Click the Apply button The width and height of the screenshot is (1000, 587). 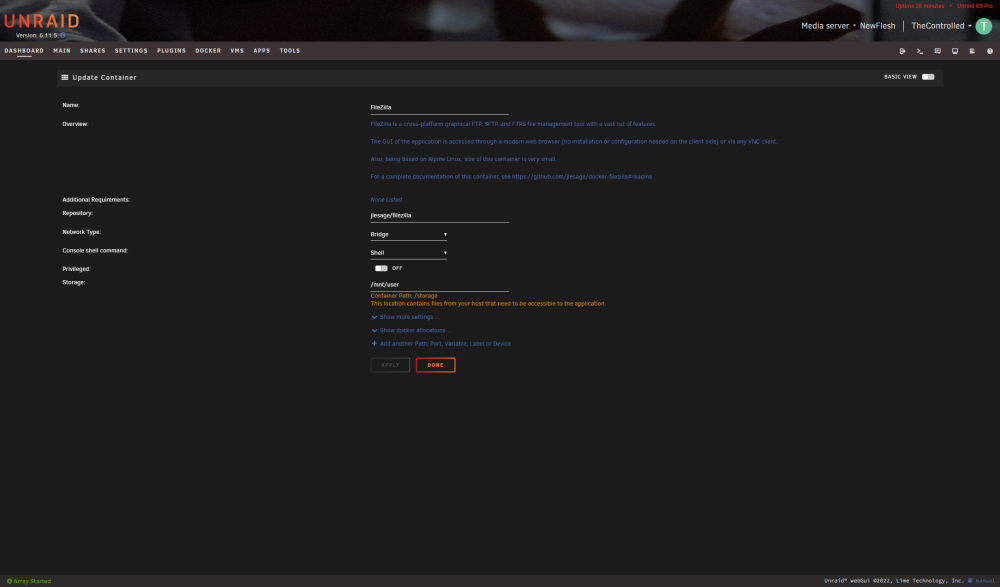click(390, 365)
